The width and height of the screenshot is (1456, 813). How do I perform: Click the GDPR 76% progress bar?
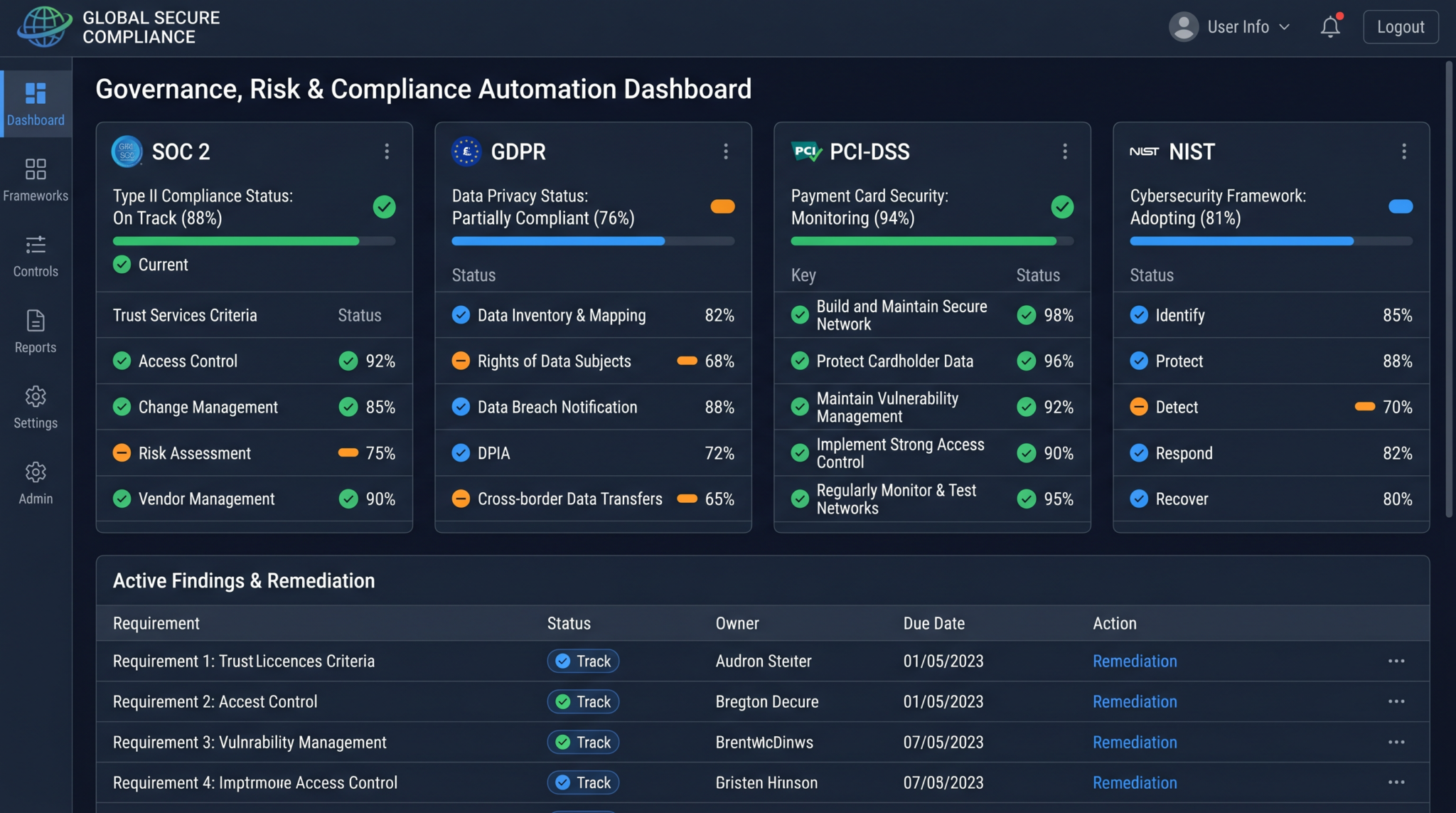593,241
